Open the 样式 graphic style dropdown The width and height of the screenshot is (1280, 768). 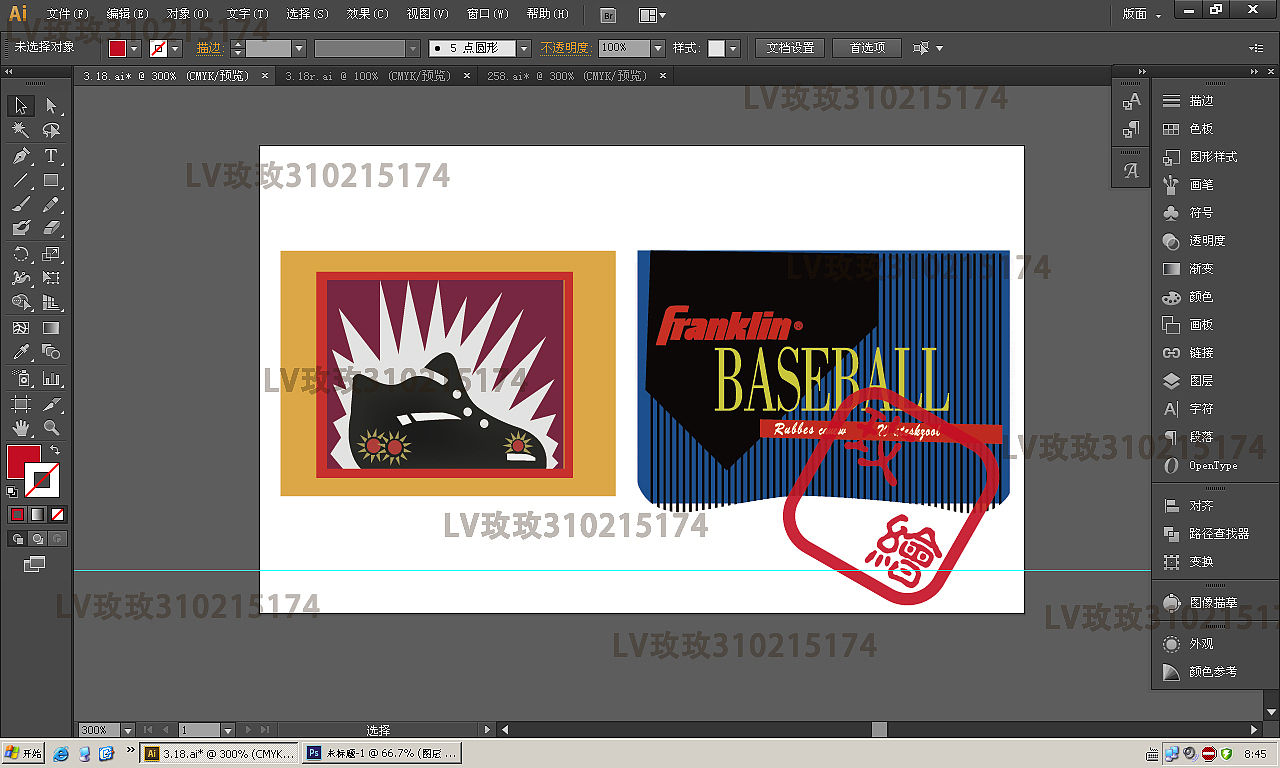point(732,48)
